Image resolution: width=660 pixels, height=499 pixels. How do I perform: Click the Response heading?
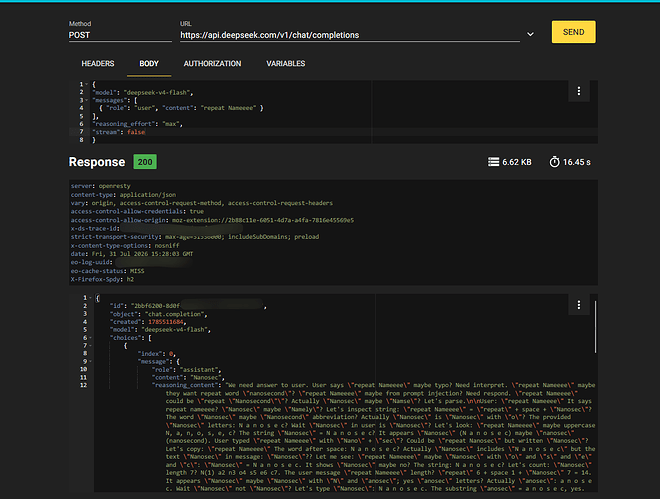click(x=97, y=162)
